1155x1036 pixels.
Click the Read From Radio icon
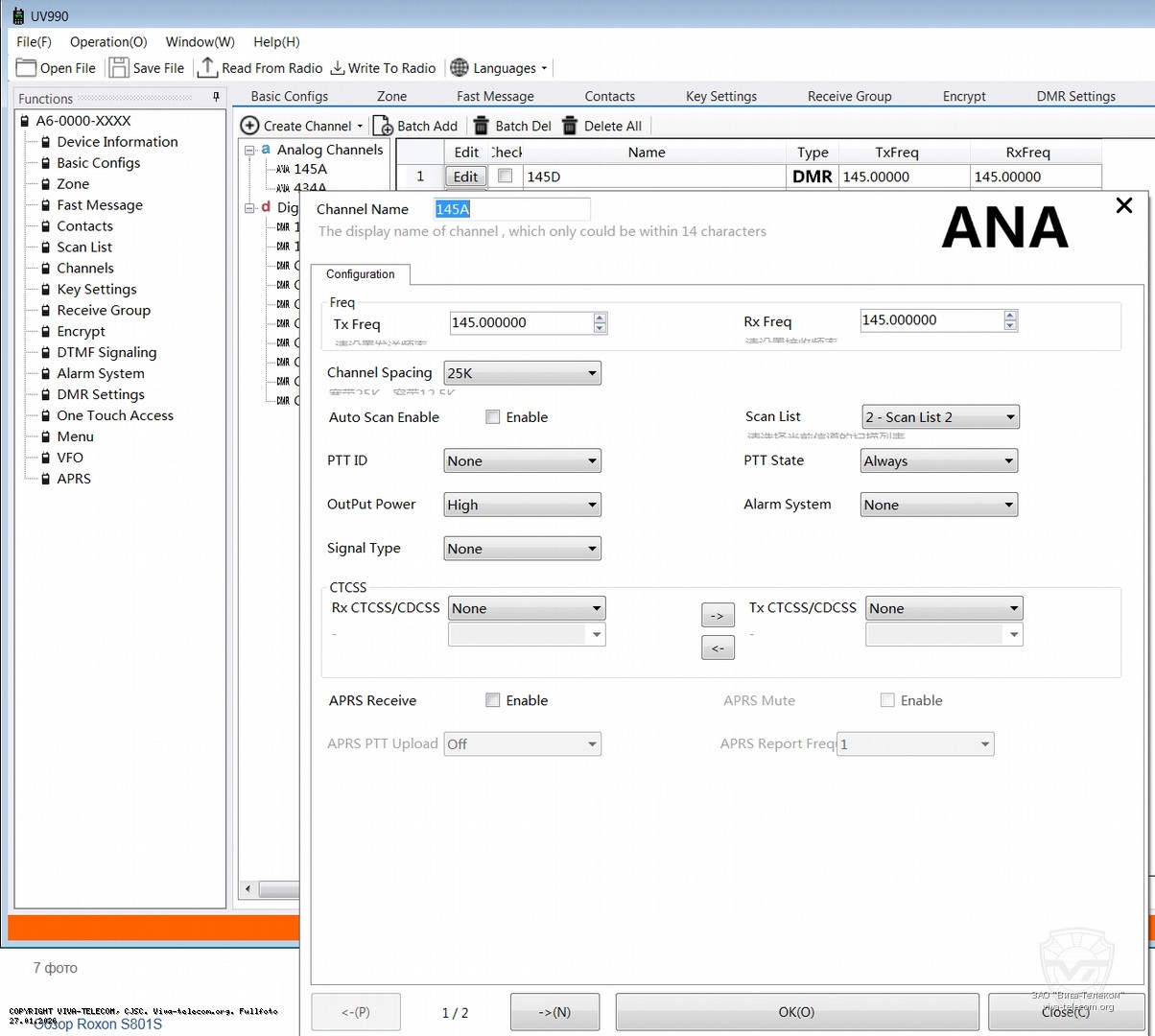click(x=207, y=68)
